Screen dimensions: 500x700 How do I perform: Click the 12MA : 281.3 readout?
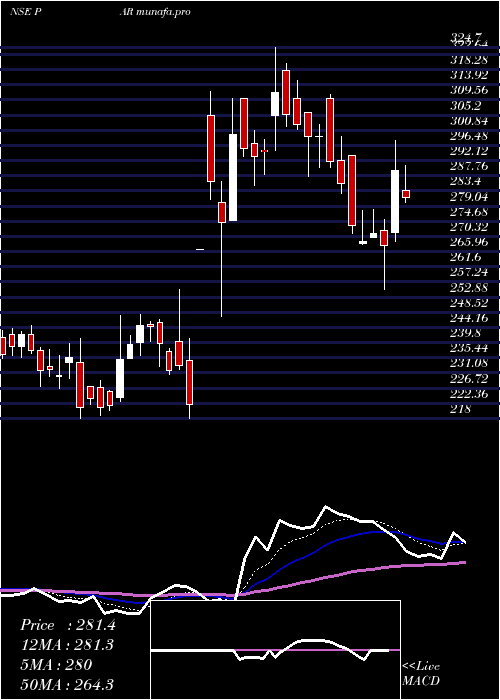coord(67,645)
